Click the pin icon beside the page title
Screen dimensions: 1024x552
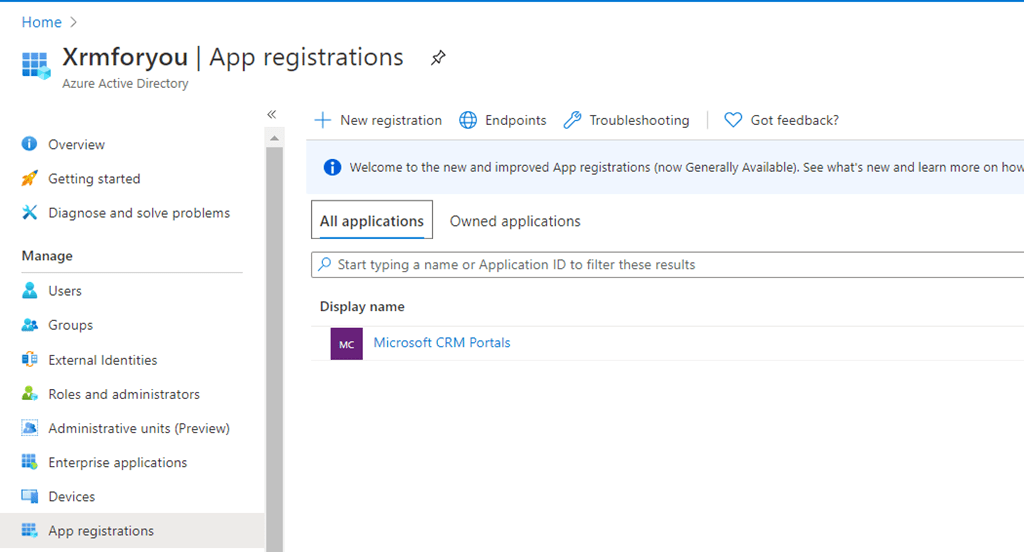pyautogui.click(x=438, y=58)
